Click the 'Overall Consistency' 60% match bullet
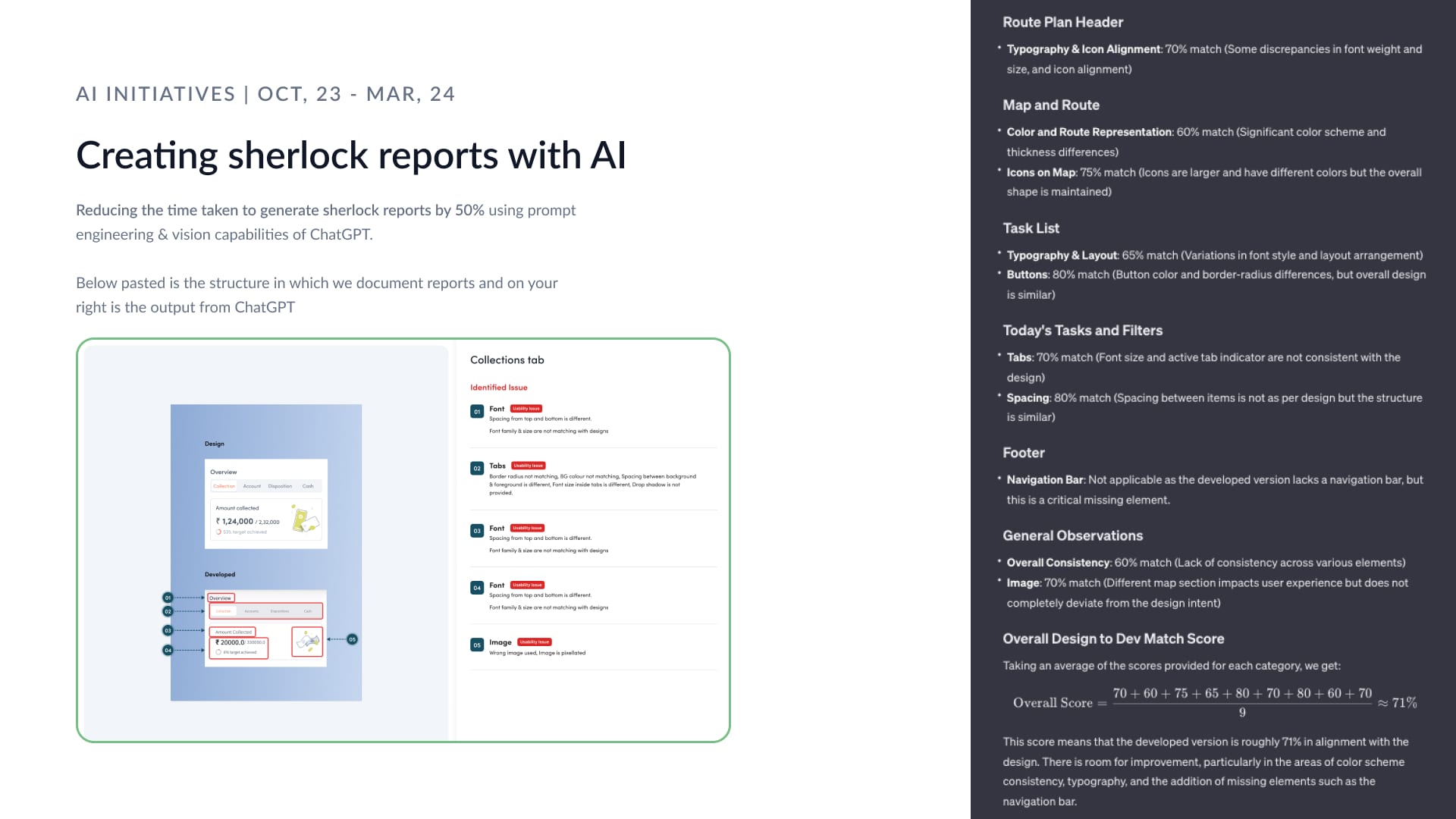1456x819 pixels. (x=1206, y=563)
